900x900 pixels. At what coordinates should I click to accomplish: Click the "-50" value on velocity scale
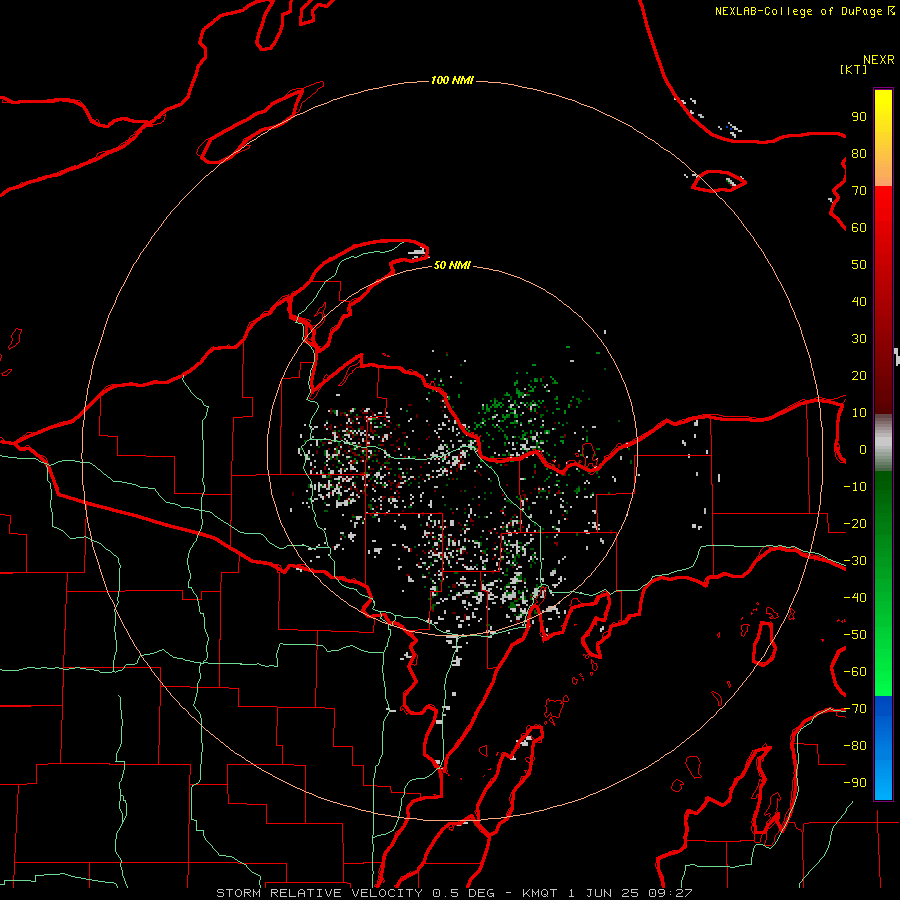click(855, 635)
